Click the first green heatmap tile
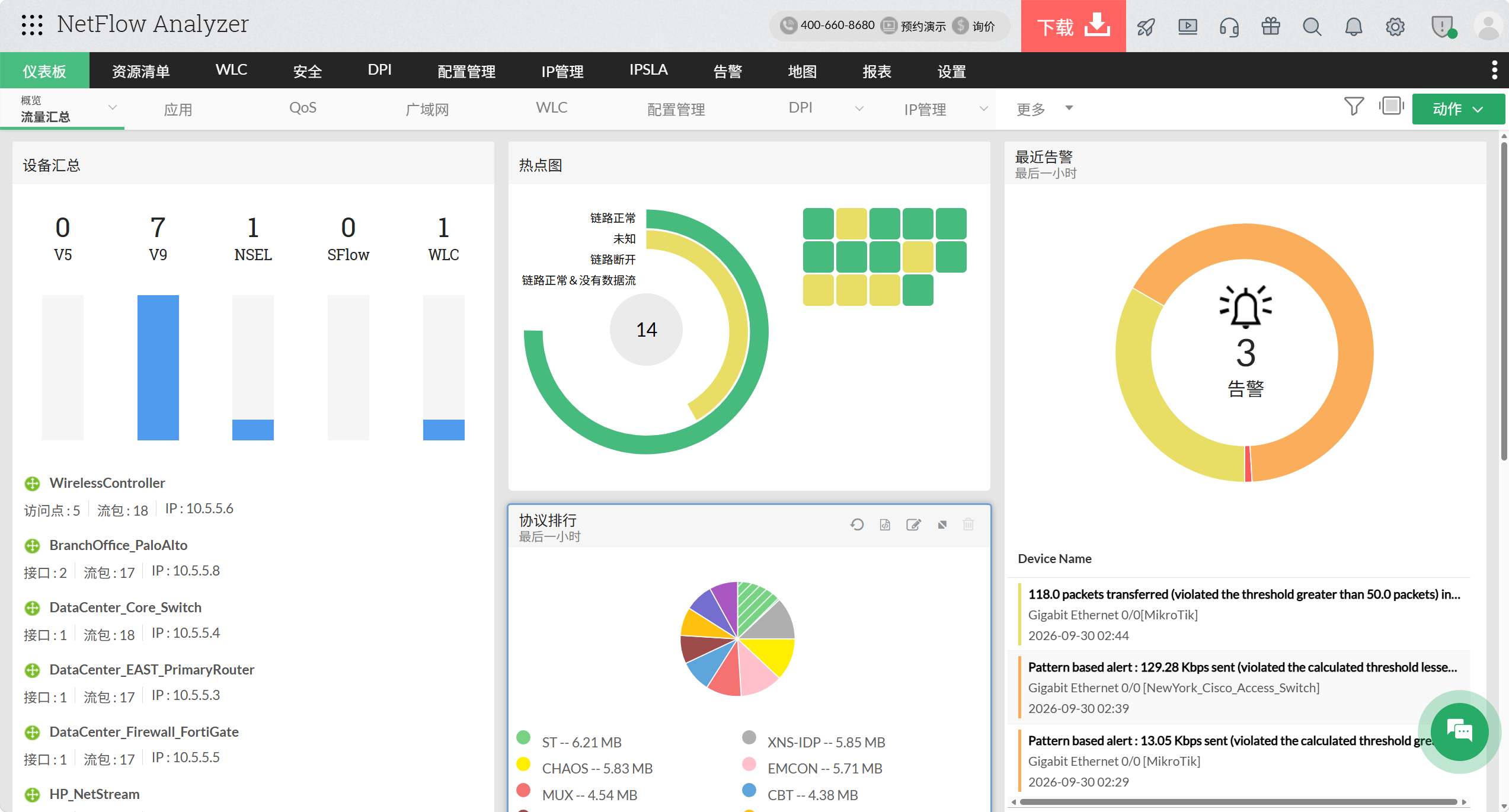Screen dimensions: 1509x812 tap(818, 223)
